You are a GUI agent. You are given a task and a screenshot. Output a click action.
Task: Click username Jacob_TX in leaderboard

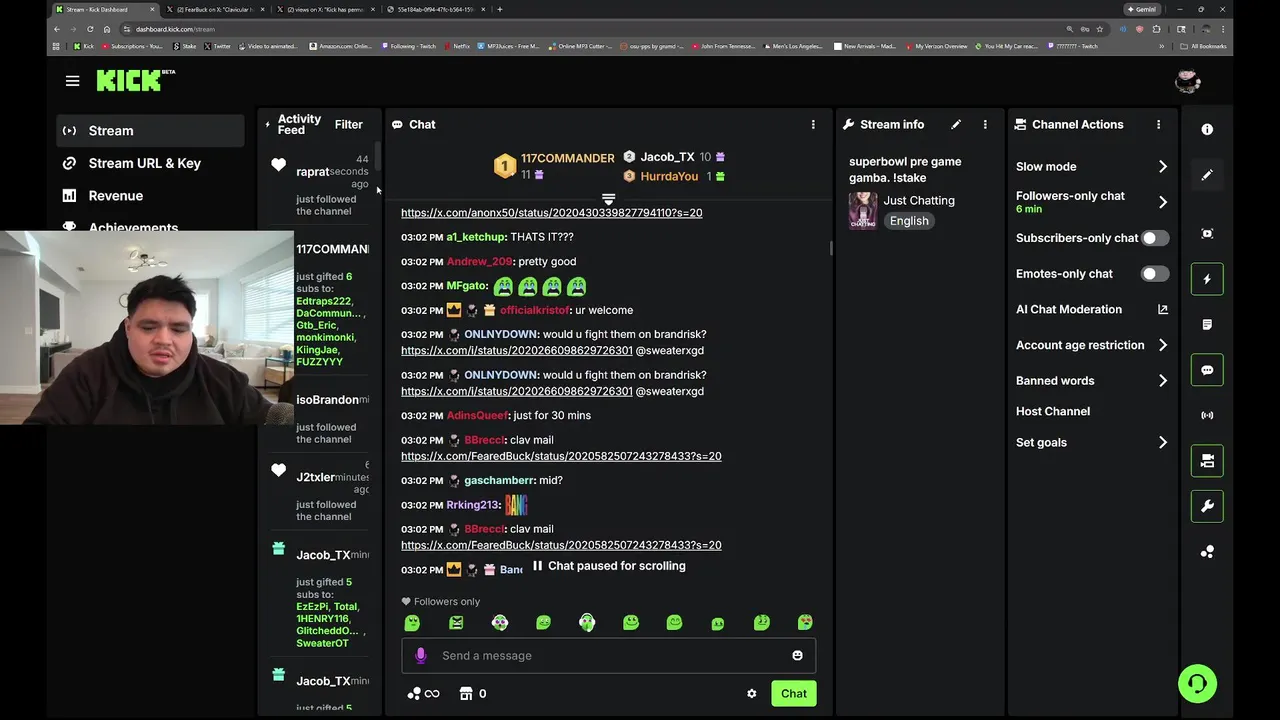coord(667,157)
